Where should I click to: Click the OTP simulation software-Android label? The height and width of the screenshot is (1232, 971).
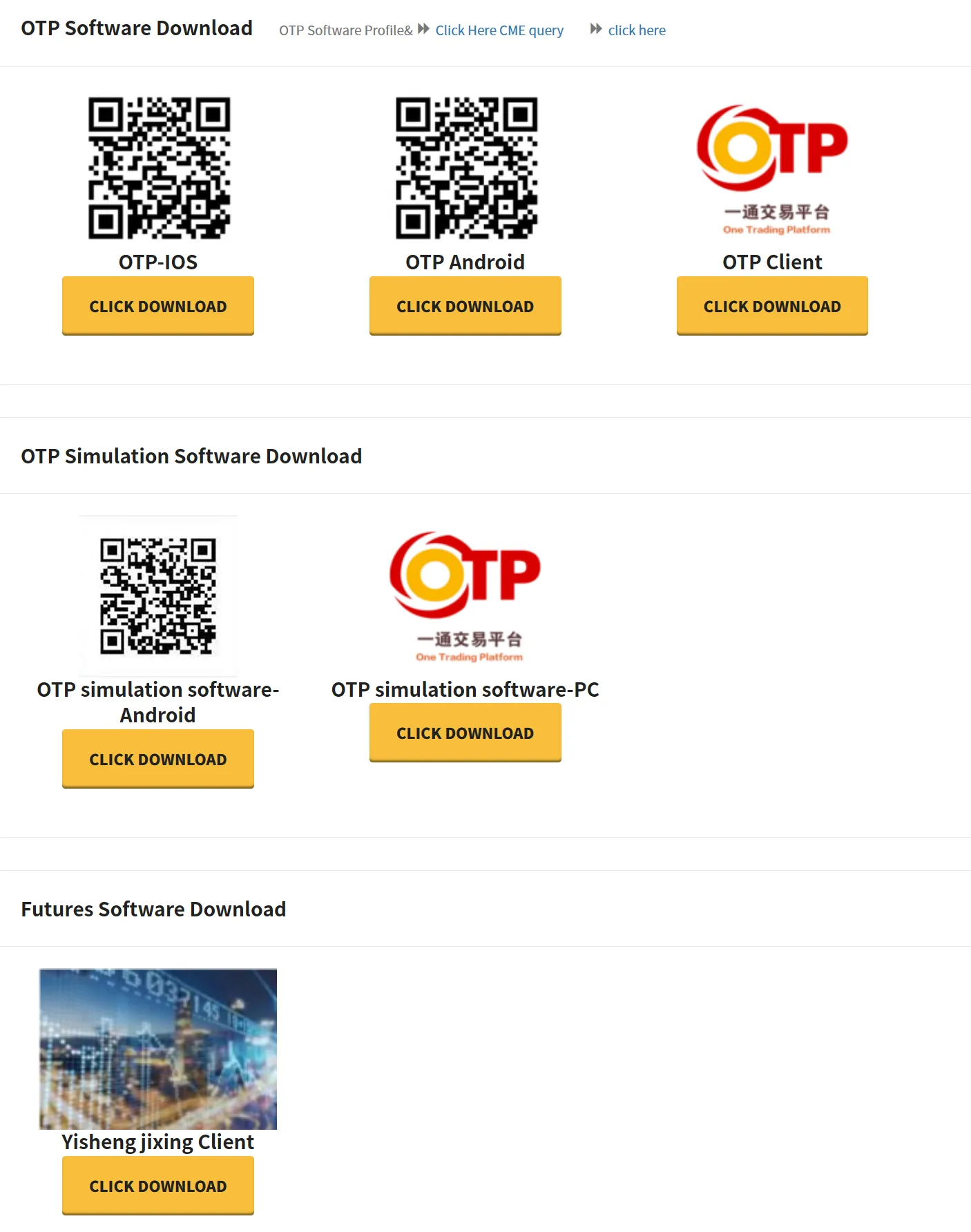click(x=158, y=702)
